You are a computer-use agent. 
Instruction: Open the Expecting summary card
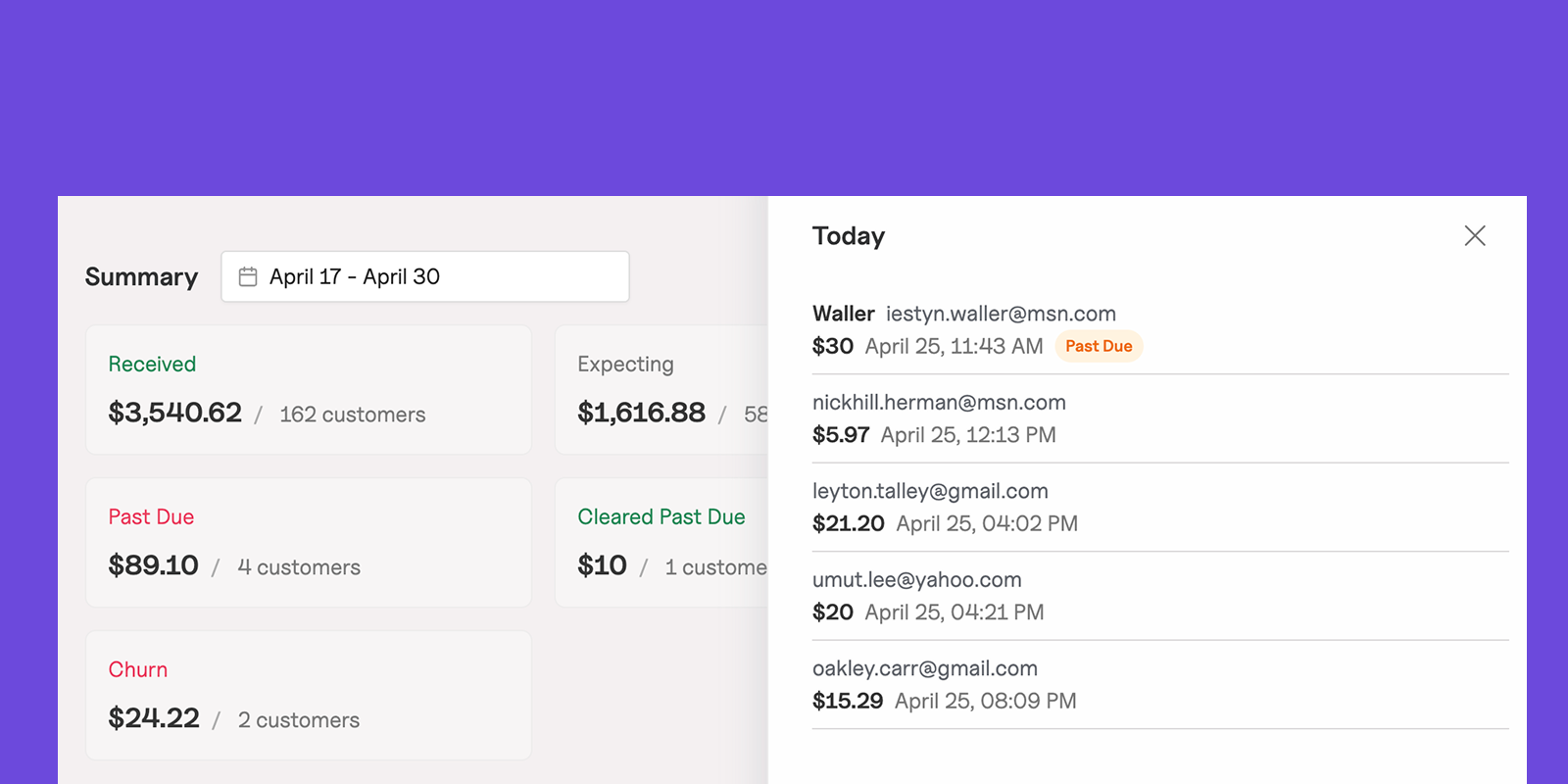[661, 389]
